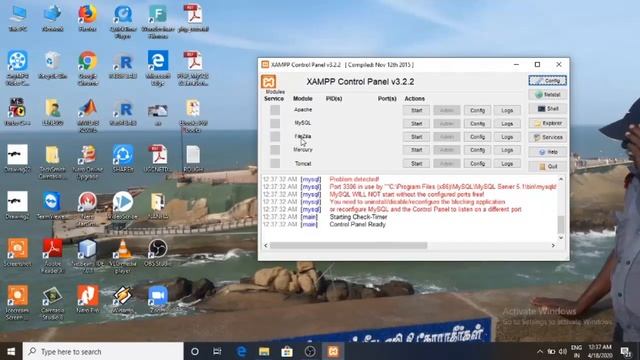Launch Firefox from the desktop

pos(87,18)
